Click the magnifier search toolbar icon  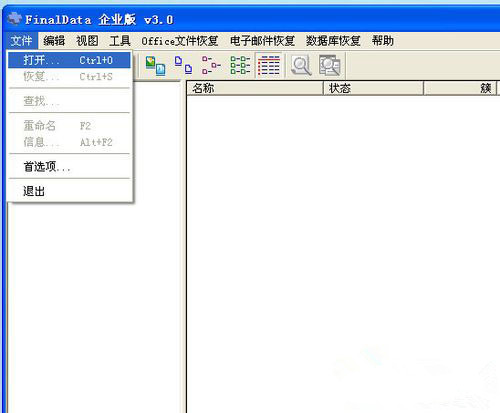click(301, 65)
